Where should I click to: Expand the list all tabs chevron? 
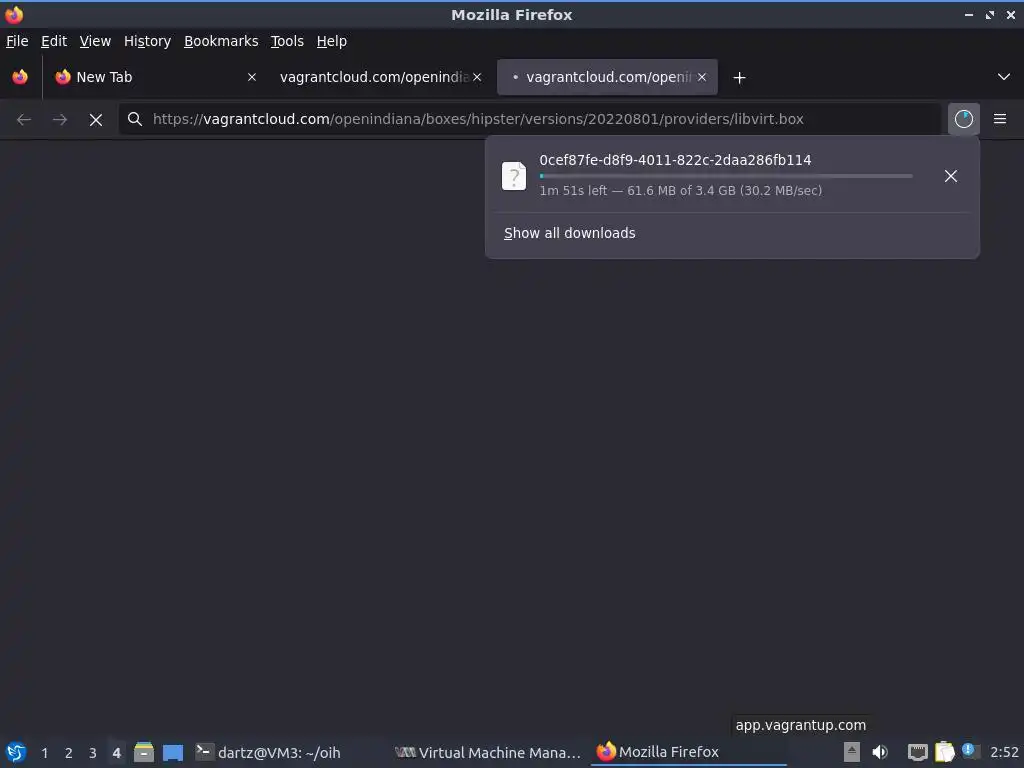(x=1004, y=77)
